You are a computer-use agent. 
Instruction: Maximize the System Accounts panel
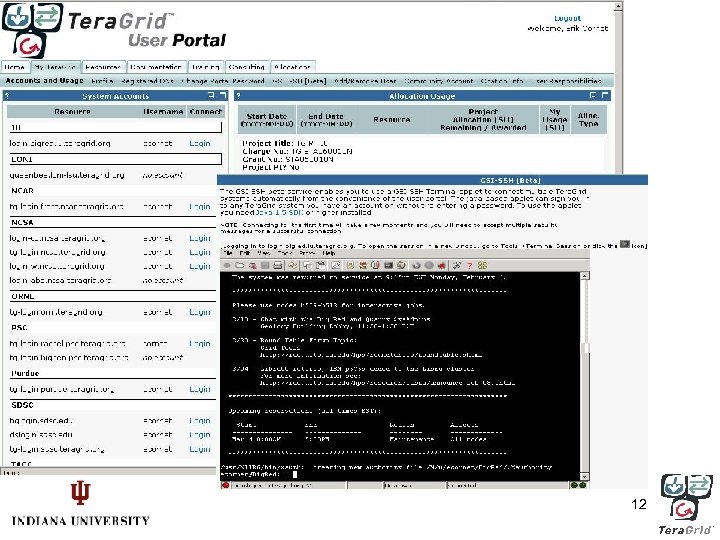point(223,95)
